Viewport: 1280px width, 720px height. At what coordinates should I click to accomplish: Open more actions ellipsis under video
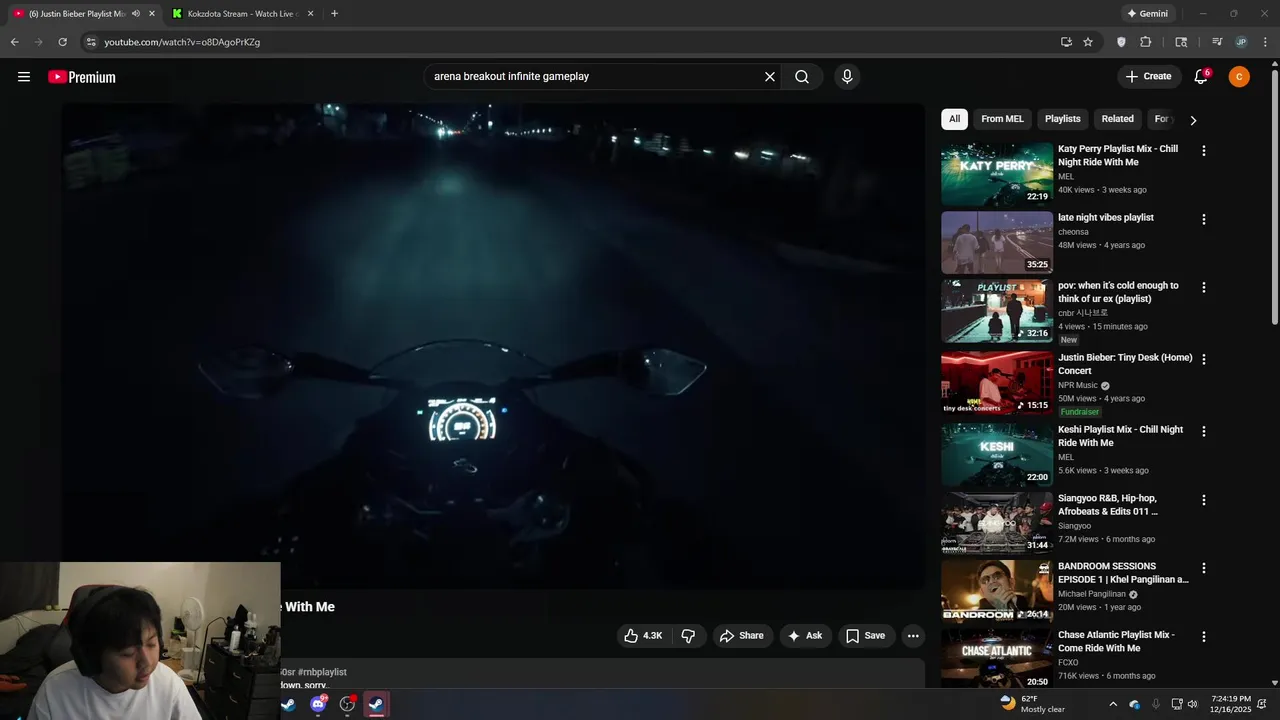coord(912,636)
